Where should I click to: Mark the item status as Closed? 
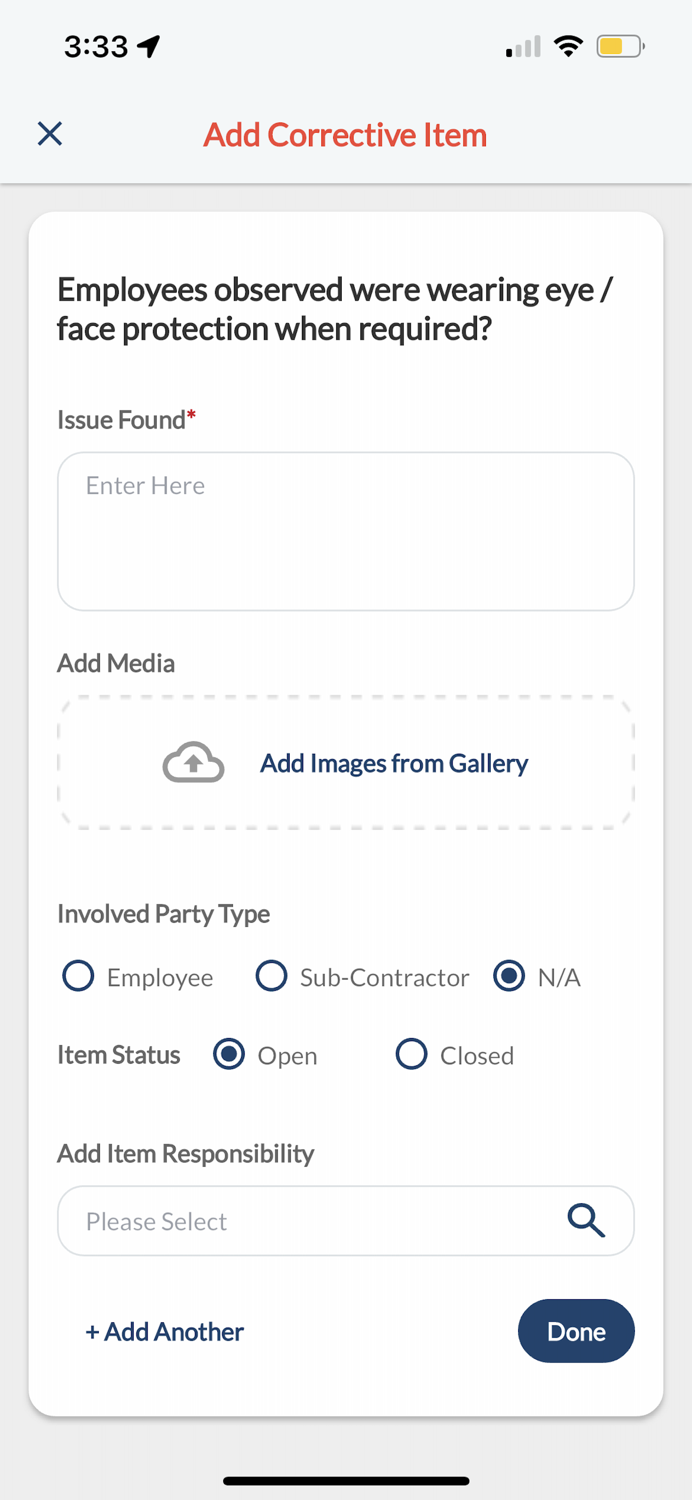pyautogui.click(x=411, y=1054)
